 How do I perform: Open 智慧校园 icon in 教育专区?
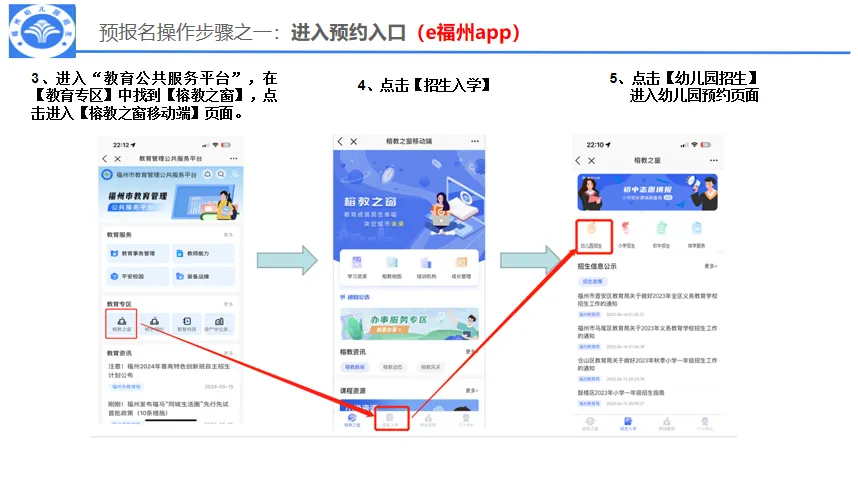pos(187,324)
